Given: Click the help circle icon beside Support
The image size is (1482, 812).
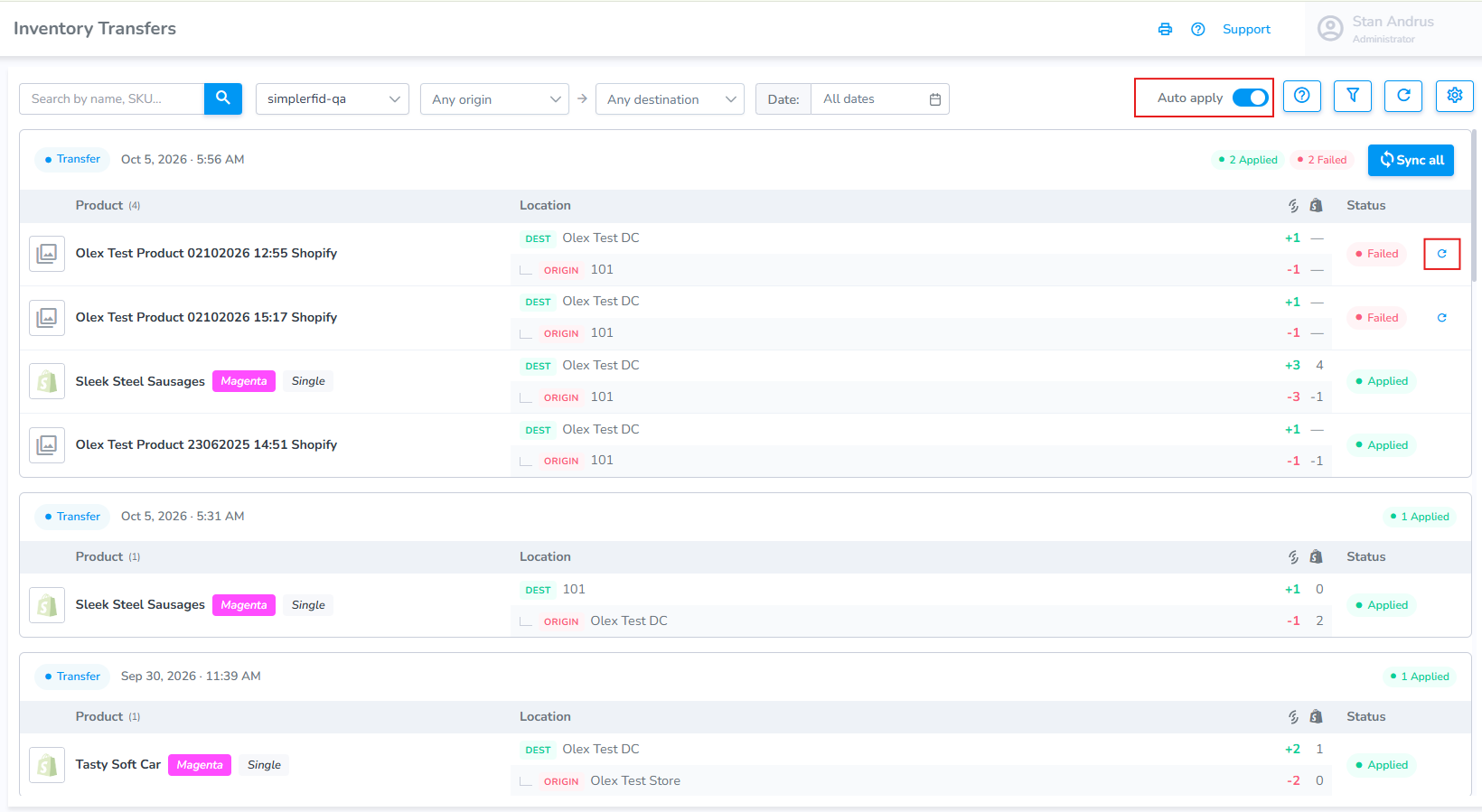Looking at the screenshot, I should click(1198, 29).
